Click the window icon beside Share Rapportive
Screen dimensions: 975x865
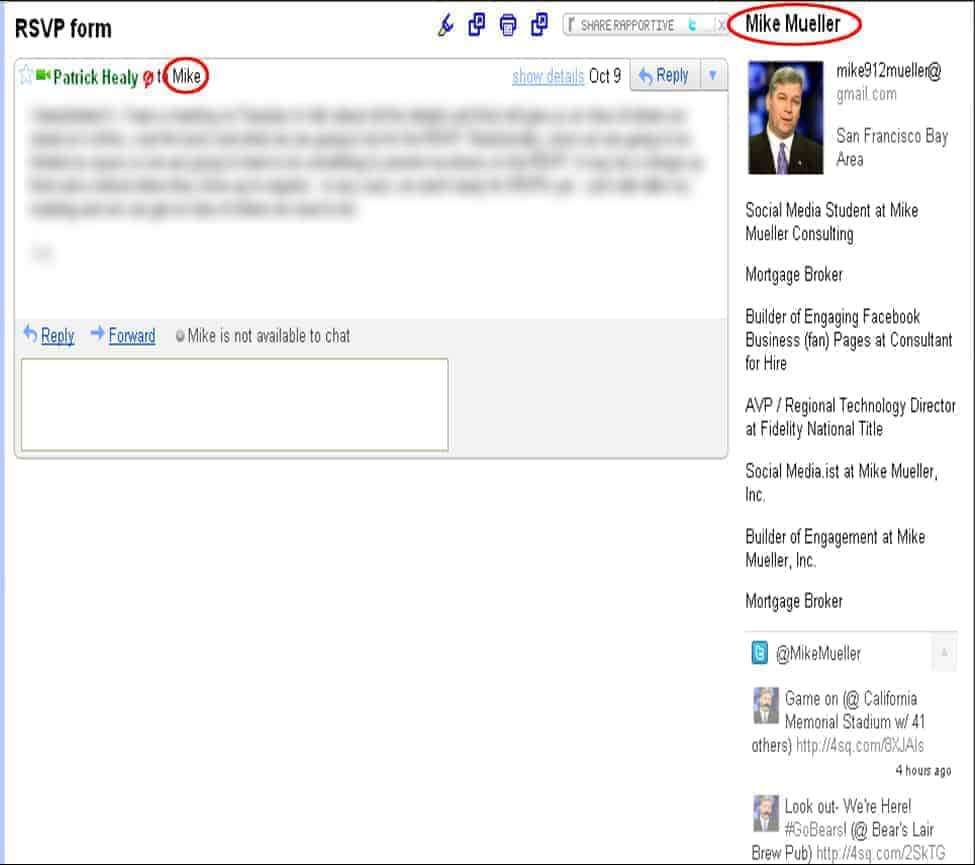coord(539,25)
